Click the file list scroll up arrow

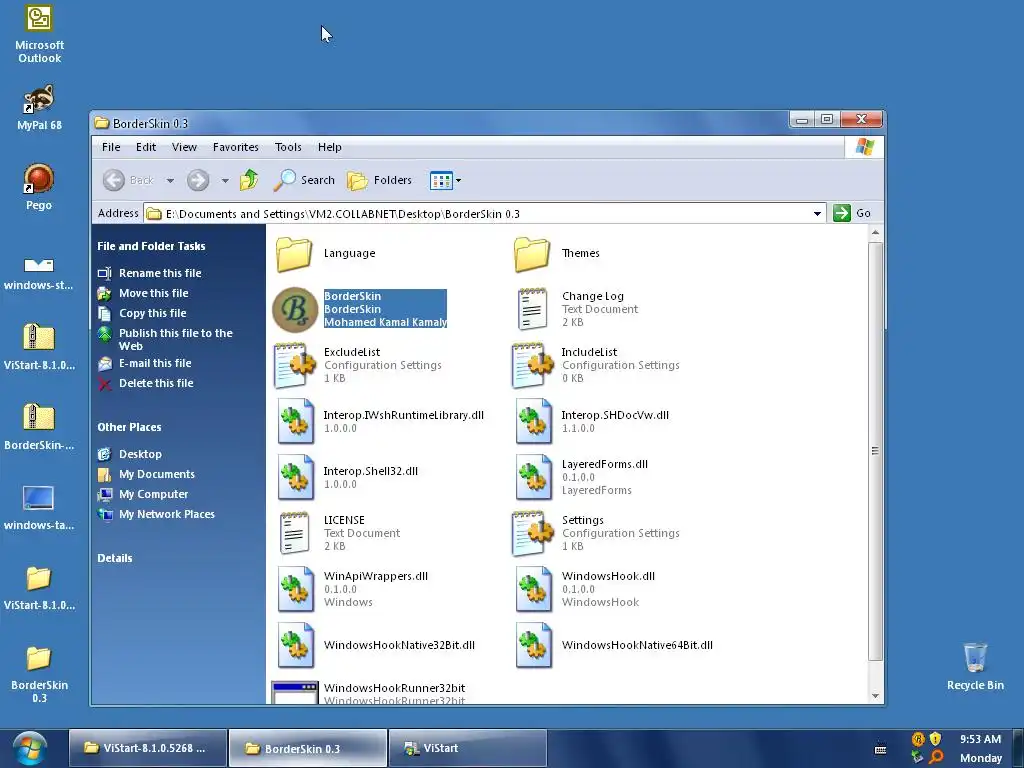(x=876, y=233)
